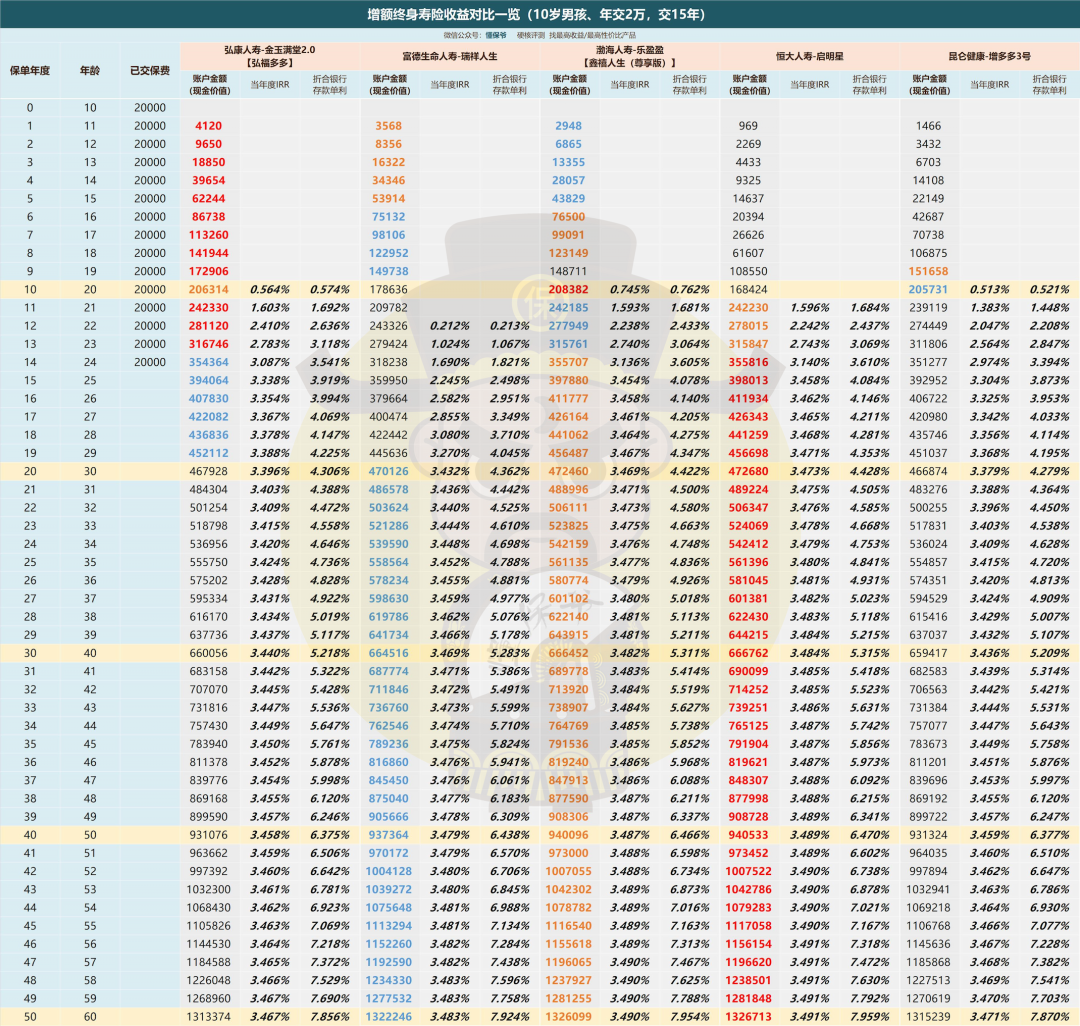Select the 保单年度 column header
Screen dimensions: 1080x1026
click(30, 71)
